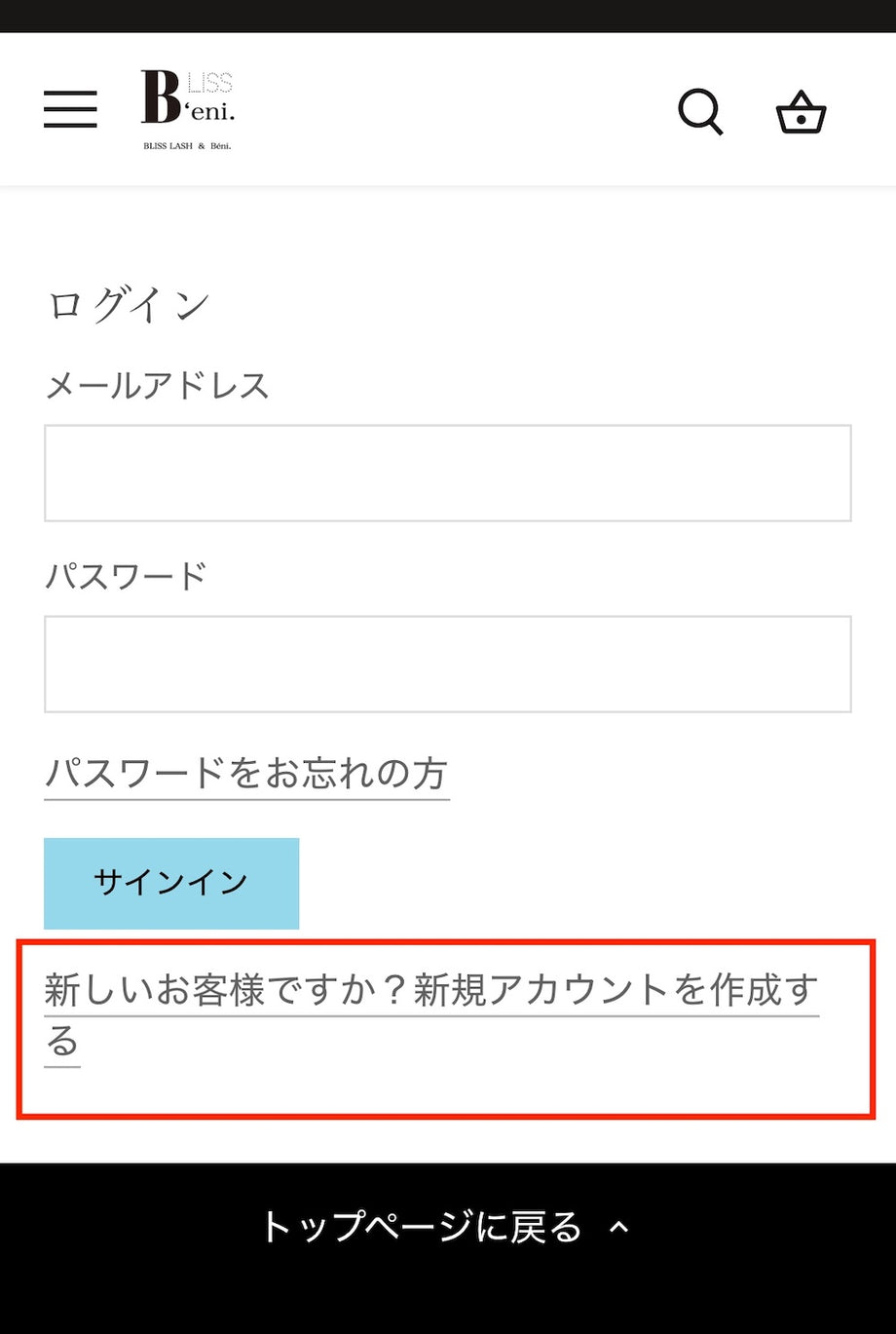
Task: View cart contents via basket icon
Action: coord(801,112)
